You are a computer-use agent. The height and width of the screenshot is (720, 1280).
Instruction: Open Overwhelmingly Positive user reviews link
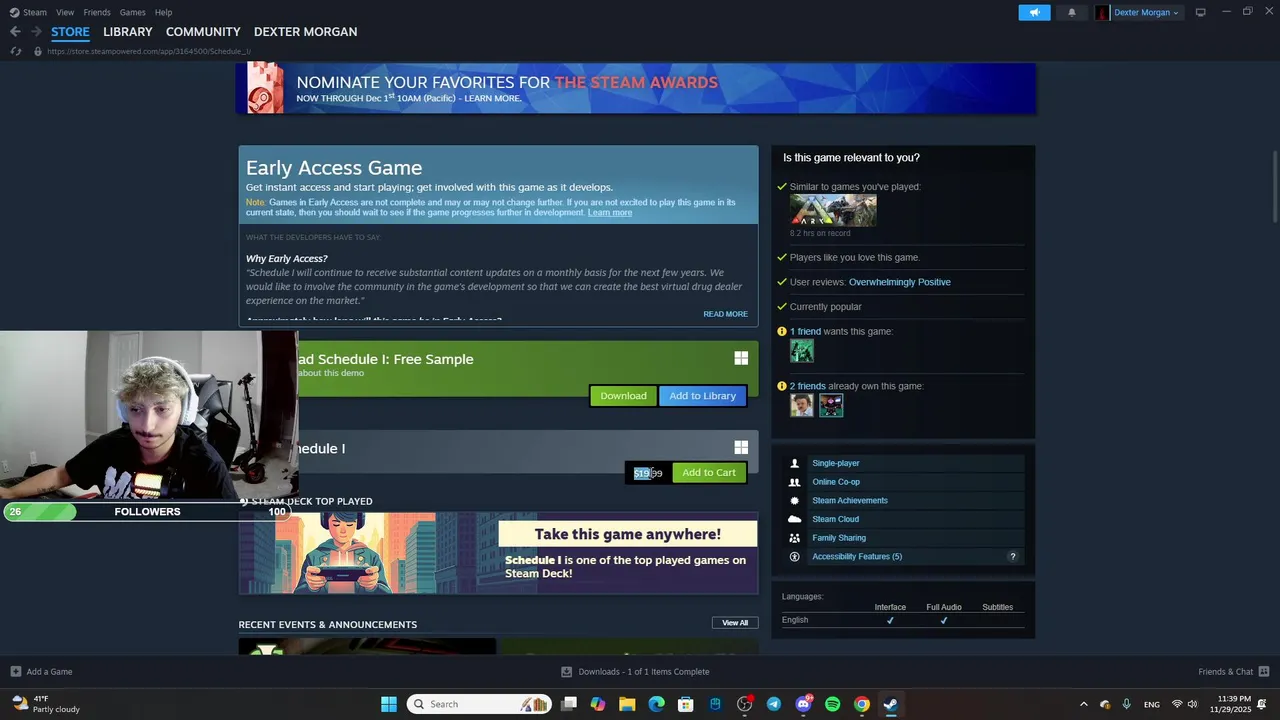click(x=900, y=282)
